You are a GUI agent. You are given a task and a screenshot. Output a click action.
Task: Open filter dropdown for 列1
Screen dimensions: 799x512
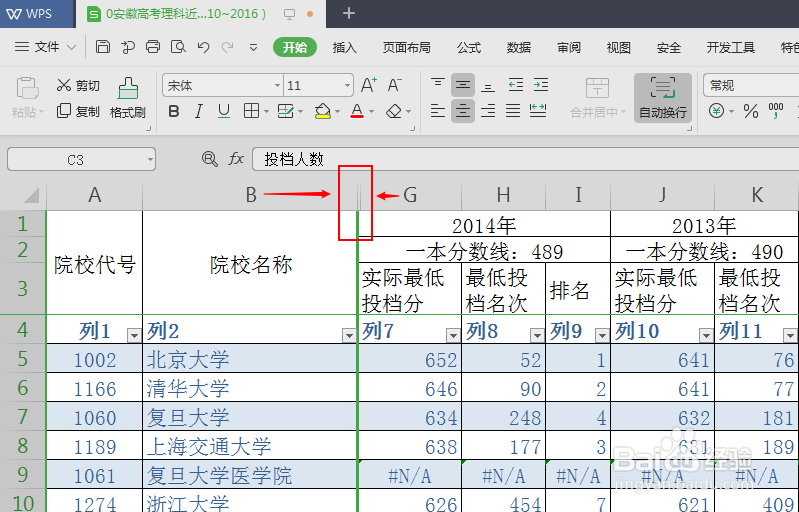coord(134,335)
